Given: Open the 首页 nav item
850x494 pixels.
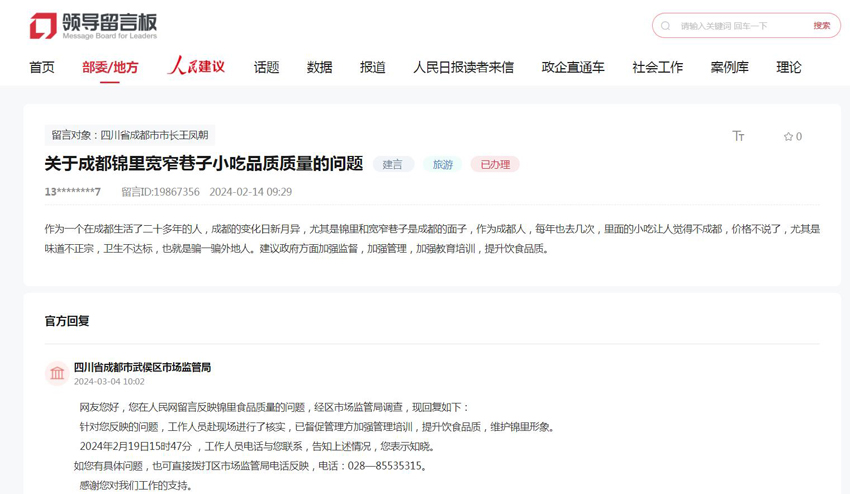Looking at the screenshot, I should point(42,68).
